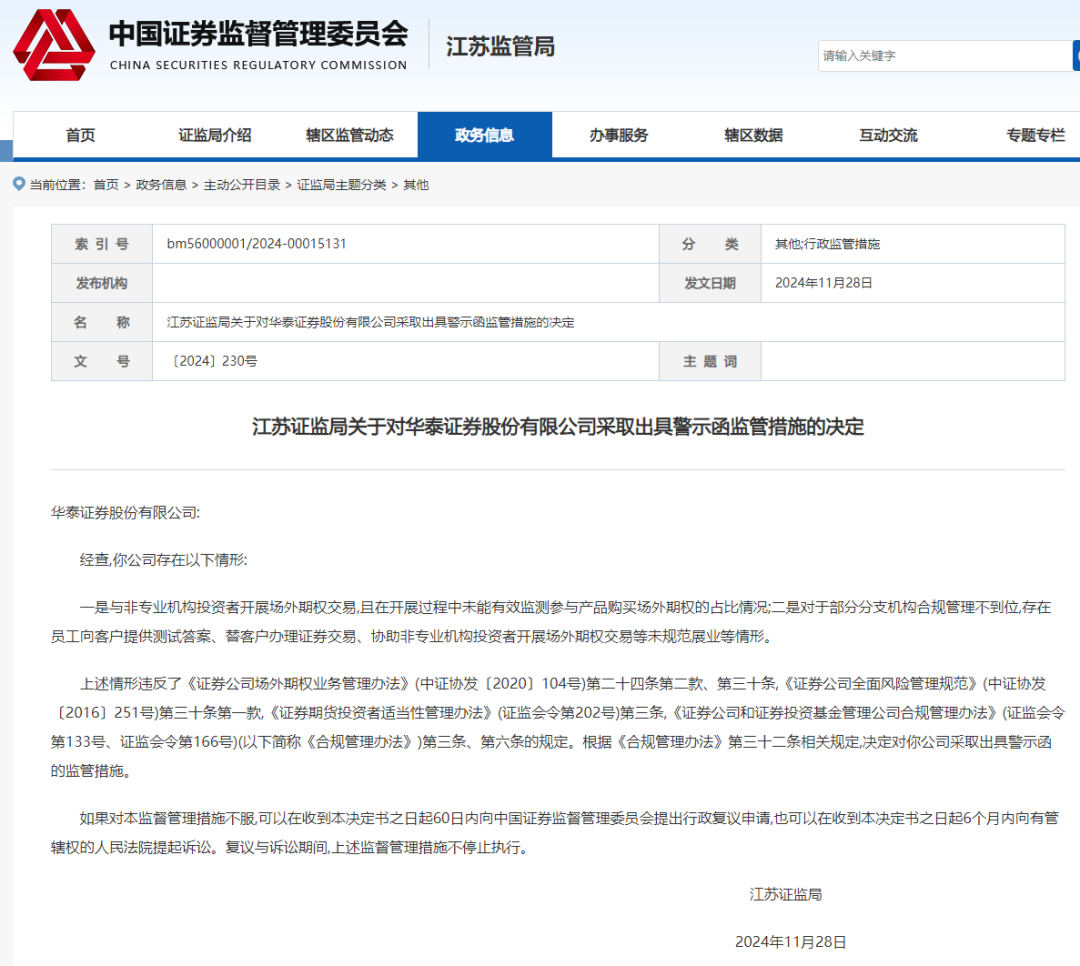The width and height of the screenshot is (1080, 966).
Task: Click the 江苏证监局 signature text
Action: point(785,894)
